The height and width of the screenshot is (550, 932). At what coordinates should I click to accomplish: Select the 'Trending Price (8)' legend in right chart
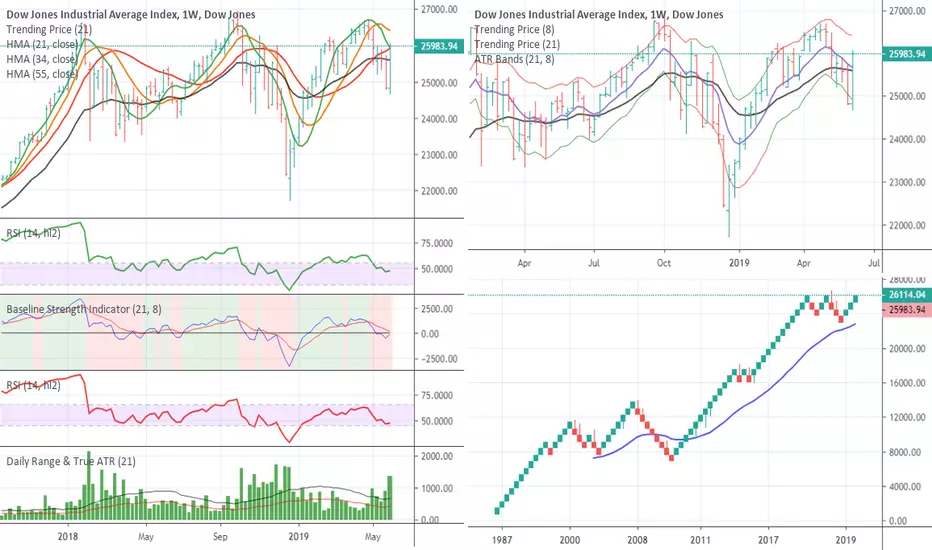(x=514, y=29)
